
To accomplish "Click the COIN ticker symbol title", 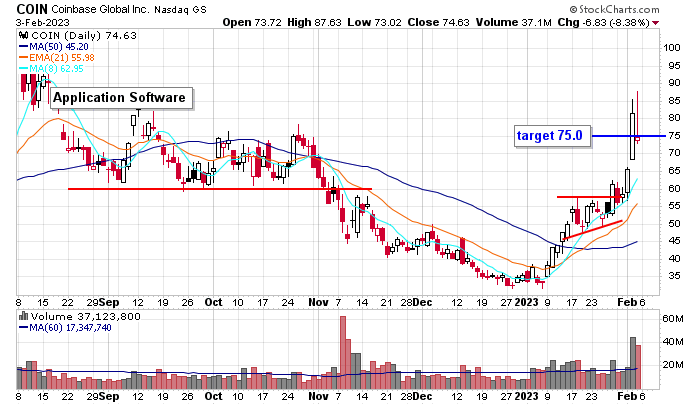I will pyautogui.click(x=32, y=9).
